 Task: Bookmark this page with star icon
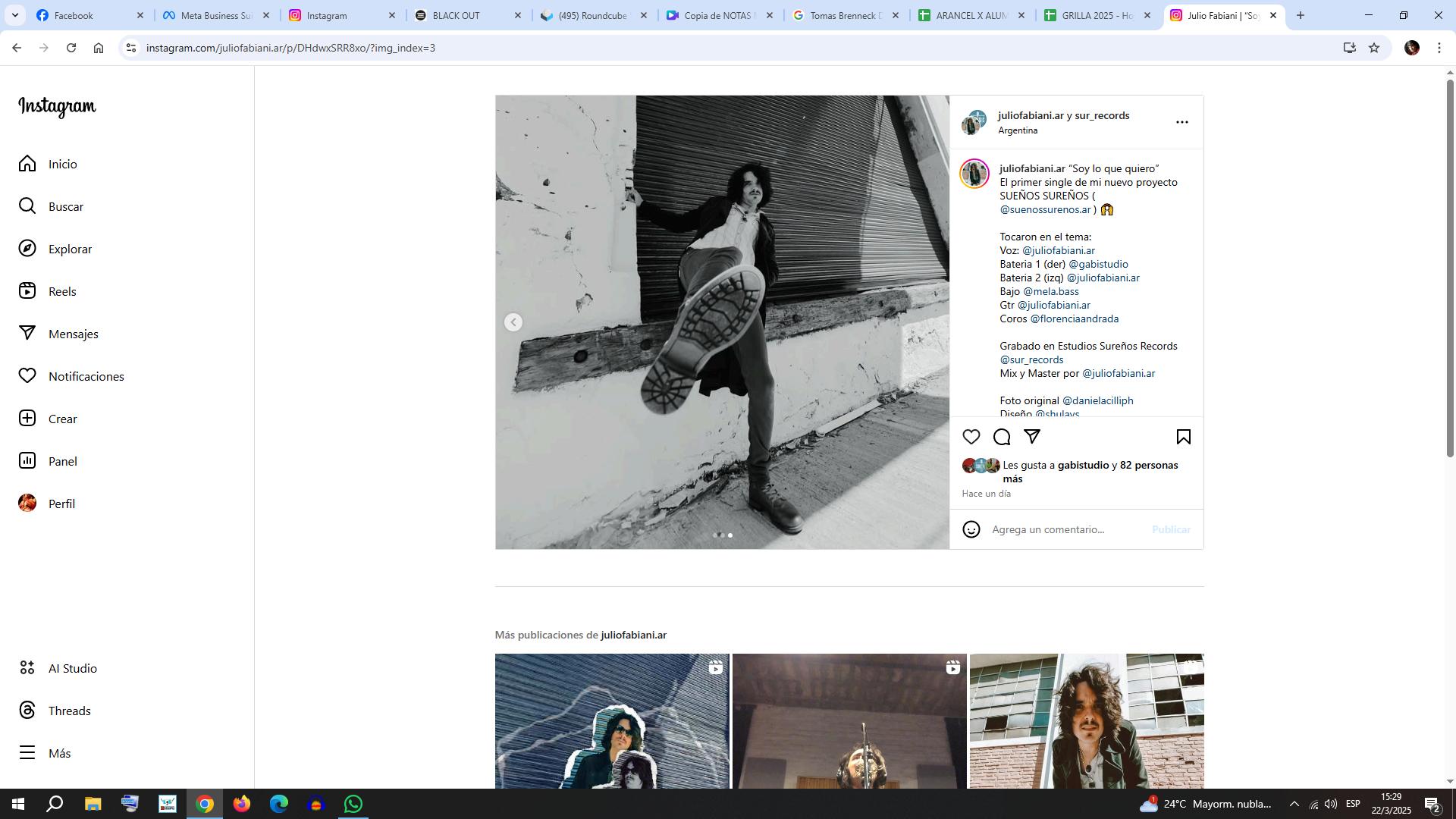coord(1374,48)
